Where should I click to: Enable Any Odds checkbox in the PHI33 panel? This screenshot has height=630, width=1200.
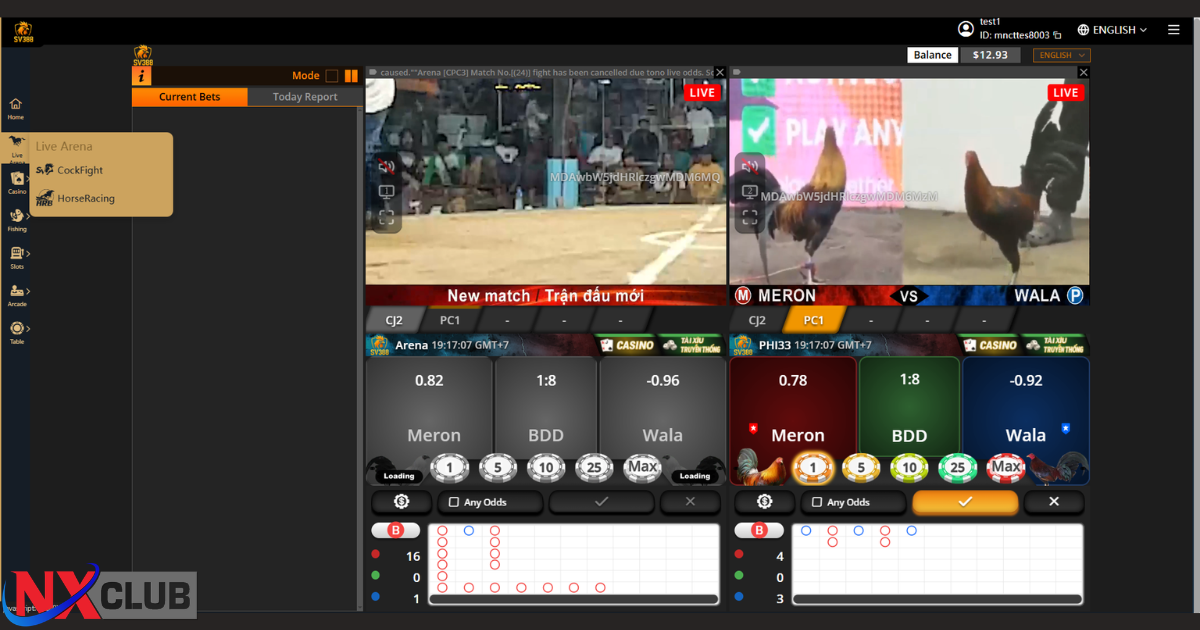click(818, 502)
